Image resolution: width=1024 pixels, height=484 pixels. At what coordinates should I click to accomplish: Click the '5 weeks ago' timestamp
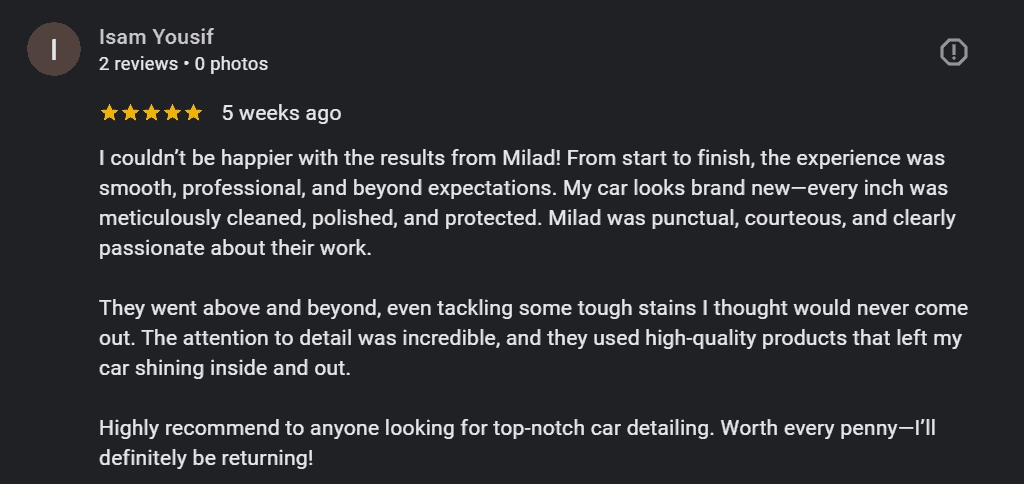point(281,113)
